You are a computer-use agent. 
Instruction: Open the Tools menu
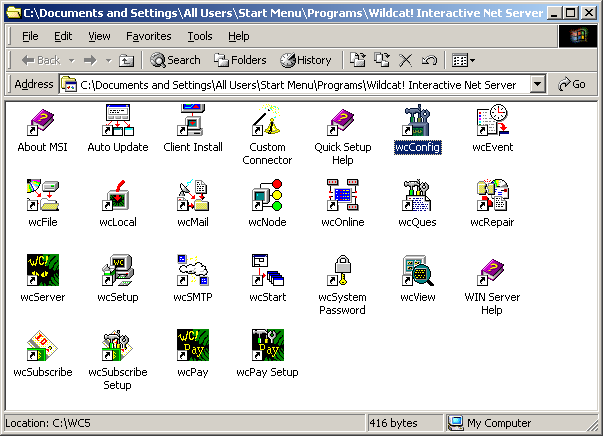[200, 37]
